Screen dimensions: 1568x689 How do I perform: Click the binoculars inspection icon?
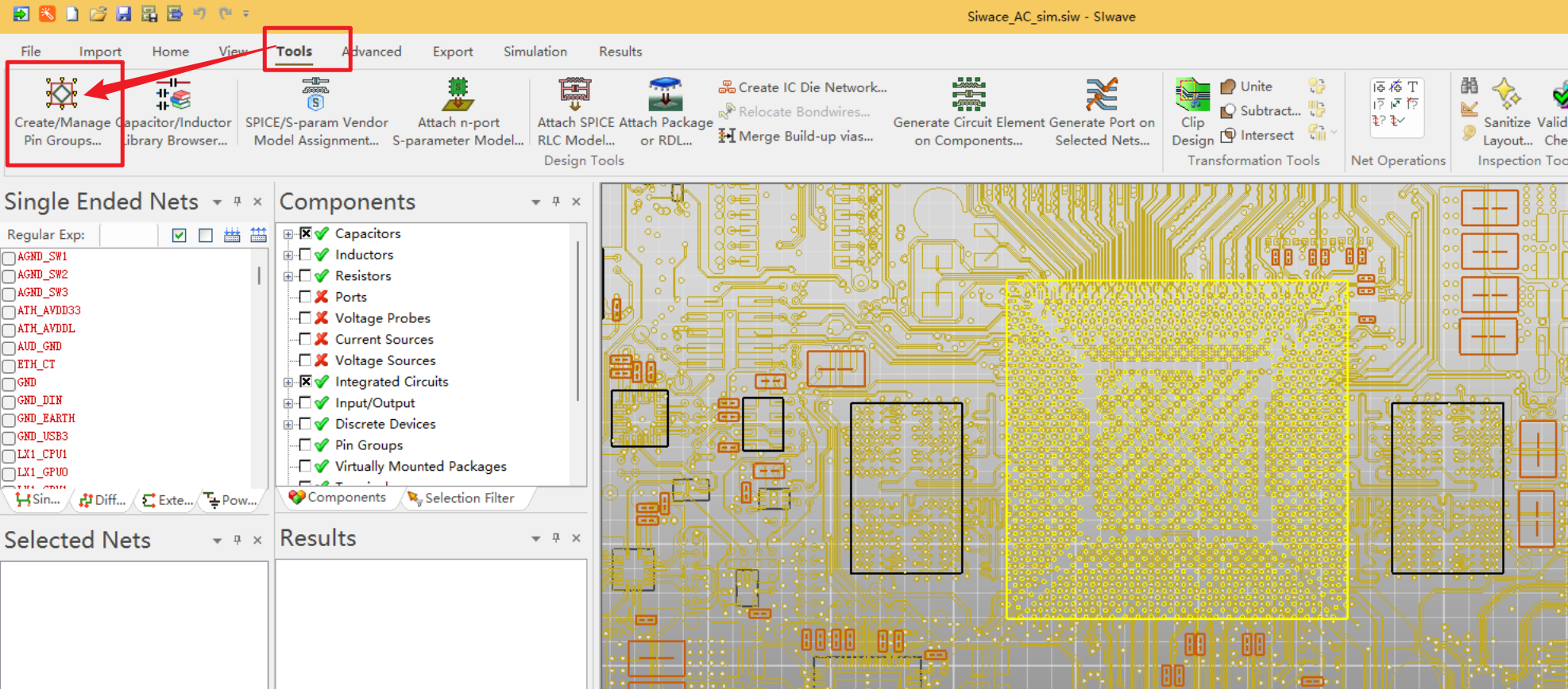pos(1470,85)
